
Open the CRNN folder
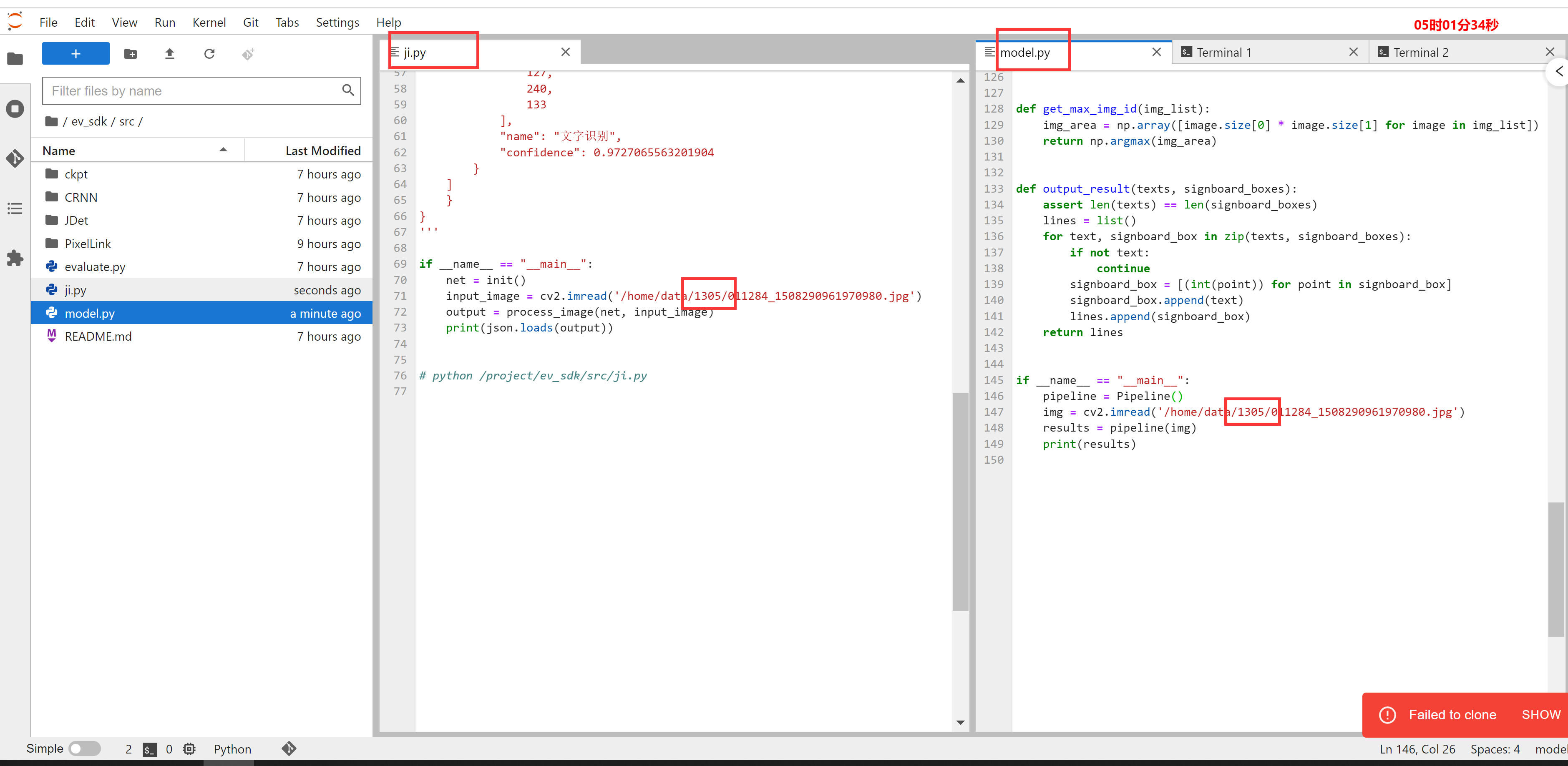click(81, 197)
